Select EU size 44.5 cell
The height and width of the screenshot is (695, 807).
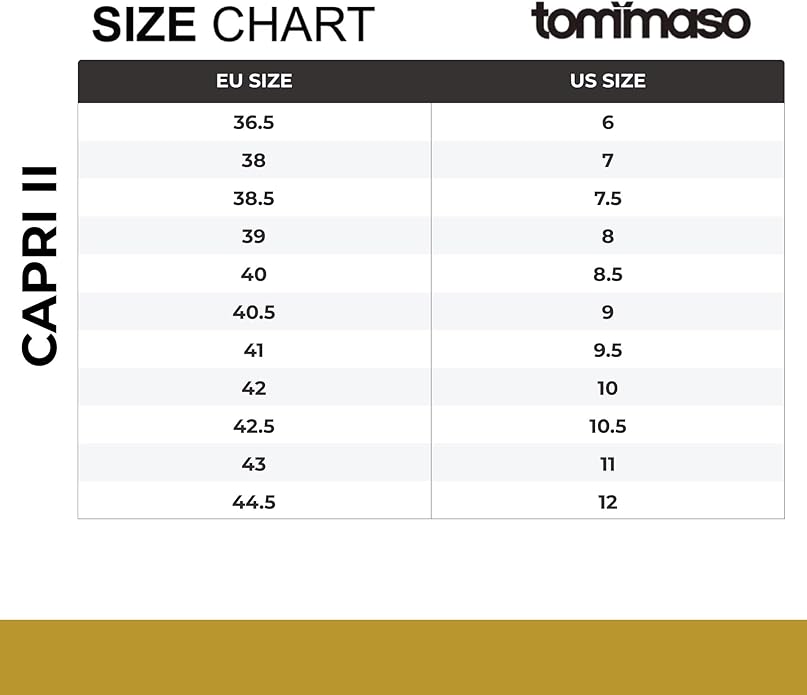coord(254,502)
